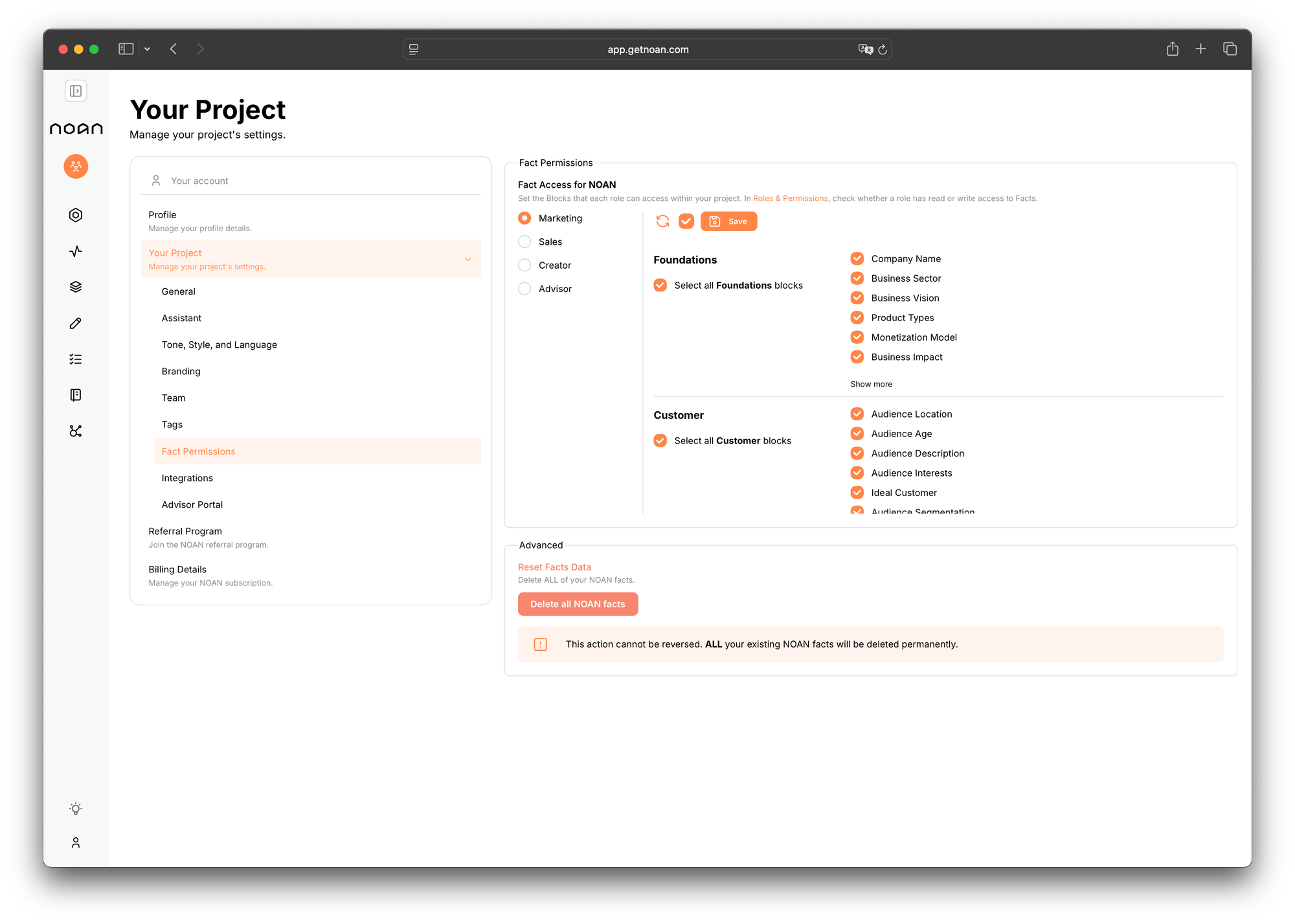Select the Sales role radio button
This screenshot has height=924, width=1295.
pos(524,242)
